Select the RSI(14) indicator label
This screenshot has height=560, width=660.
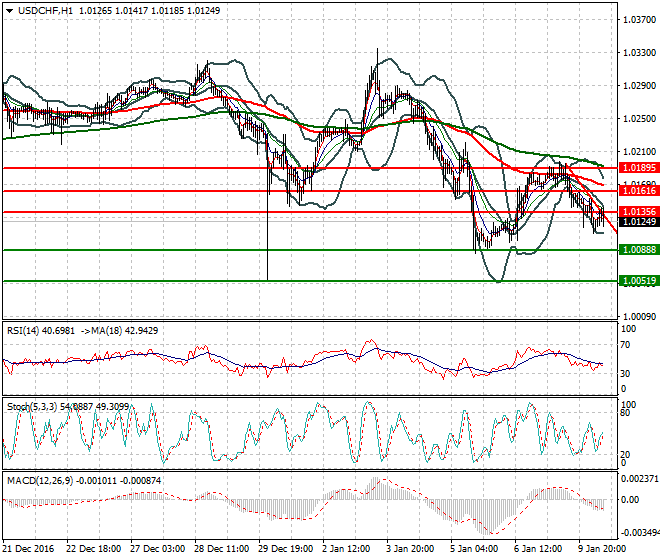(23, 331)
